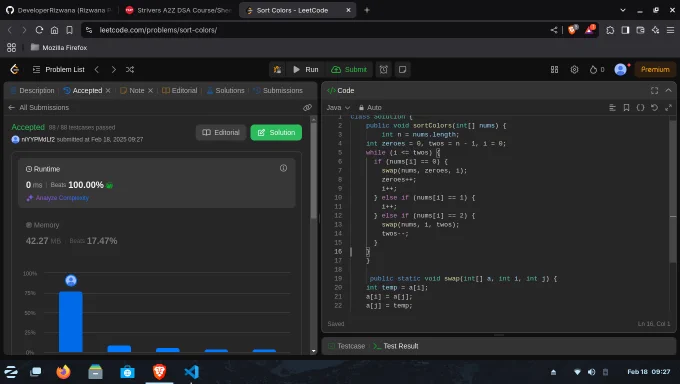
Task: Close the Note tab
Action: (150, 90)
